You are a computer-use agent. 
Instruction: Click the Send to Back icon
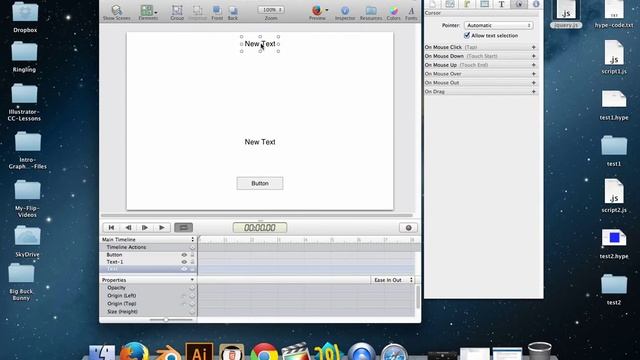(233, 12)
